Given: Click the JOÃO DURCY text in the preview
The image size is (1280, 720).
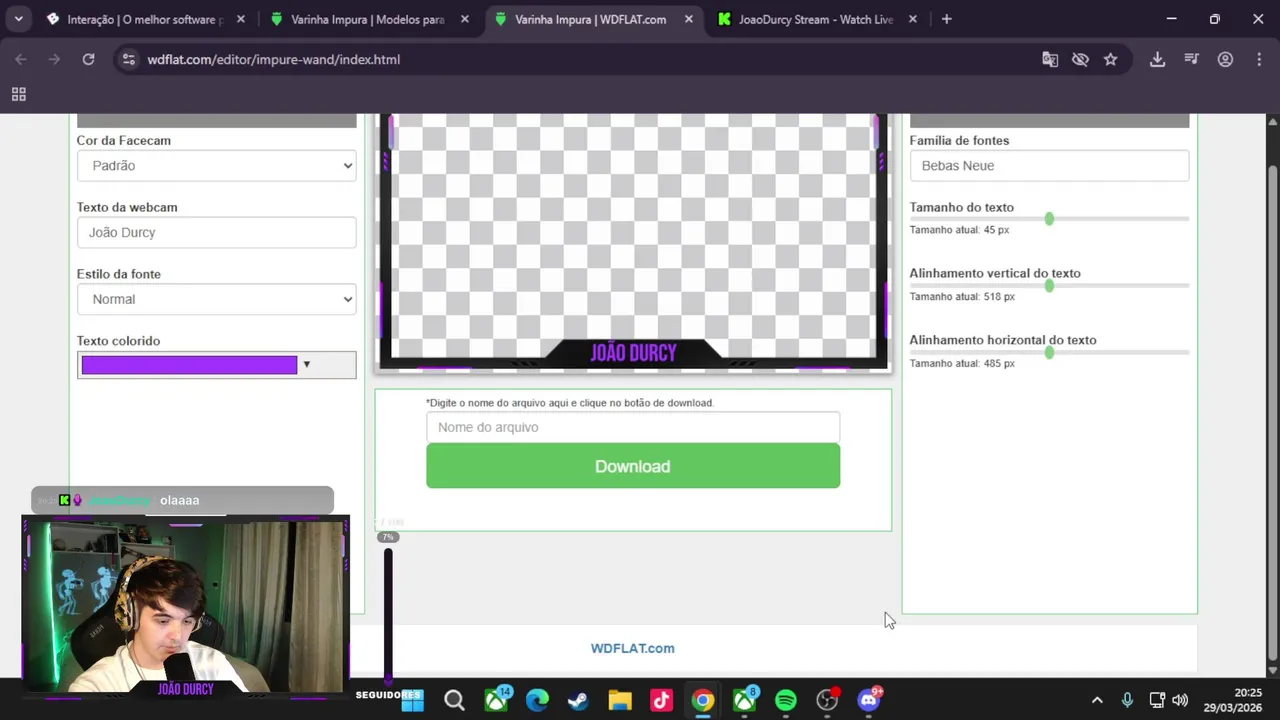Looking at the screenshot, I should click(x=633, y=352).
